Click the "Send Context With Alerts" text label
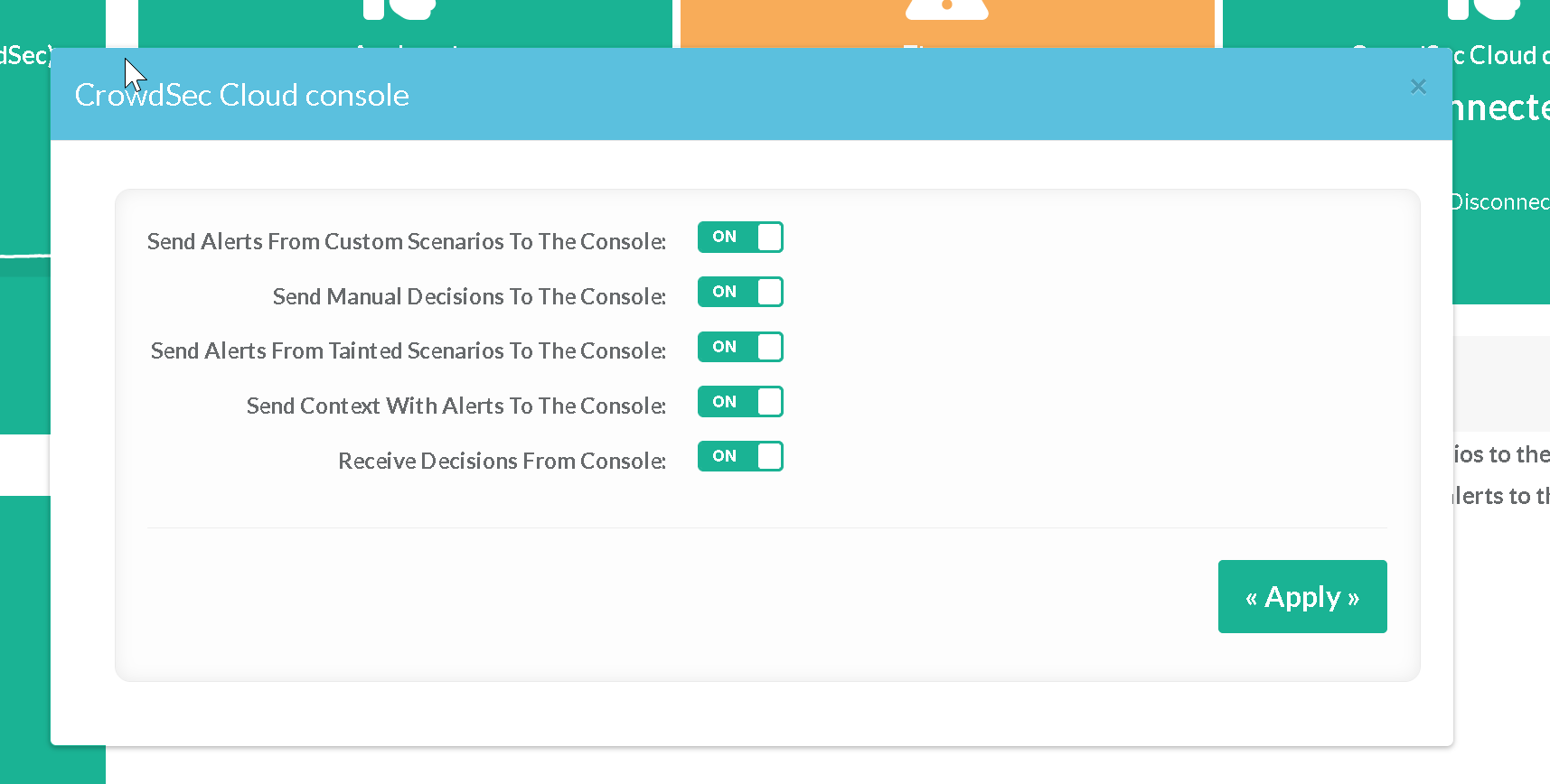Screen dimensions: 1550x784 [456, 406]
